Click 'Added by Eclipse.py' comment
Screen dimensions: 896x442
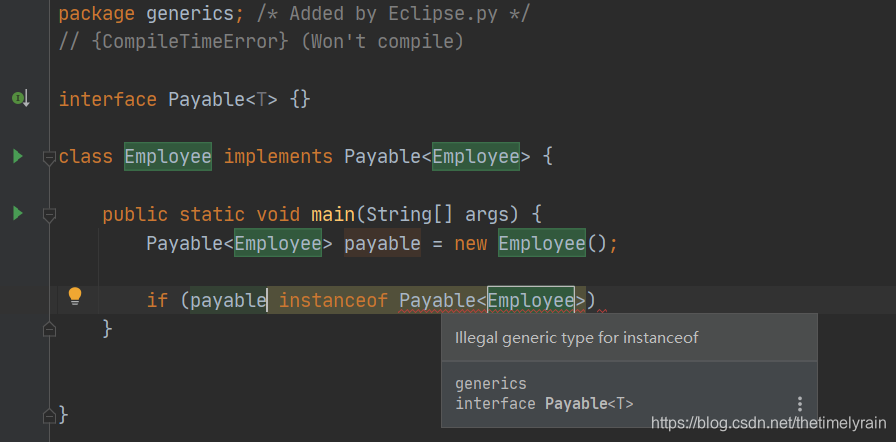click(393, 14)
